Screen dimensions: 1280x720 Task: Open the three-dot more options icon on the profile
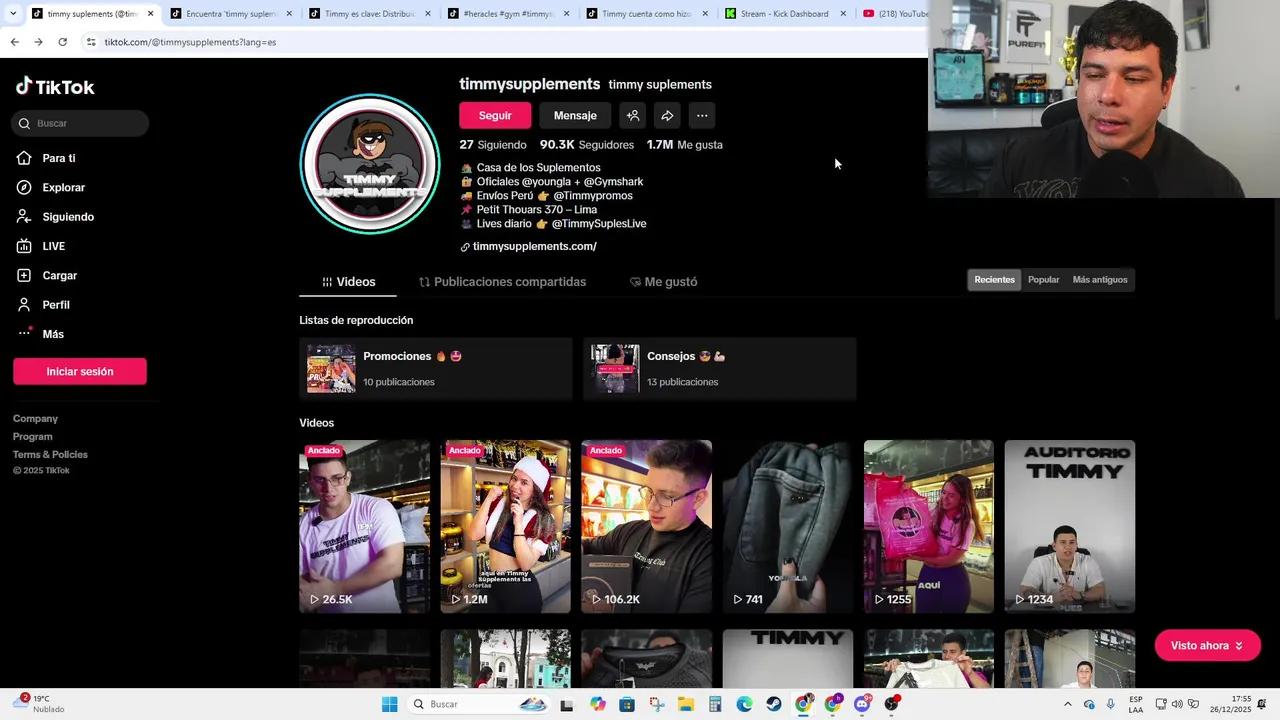click(x=702, y=115)
